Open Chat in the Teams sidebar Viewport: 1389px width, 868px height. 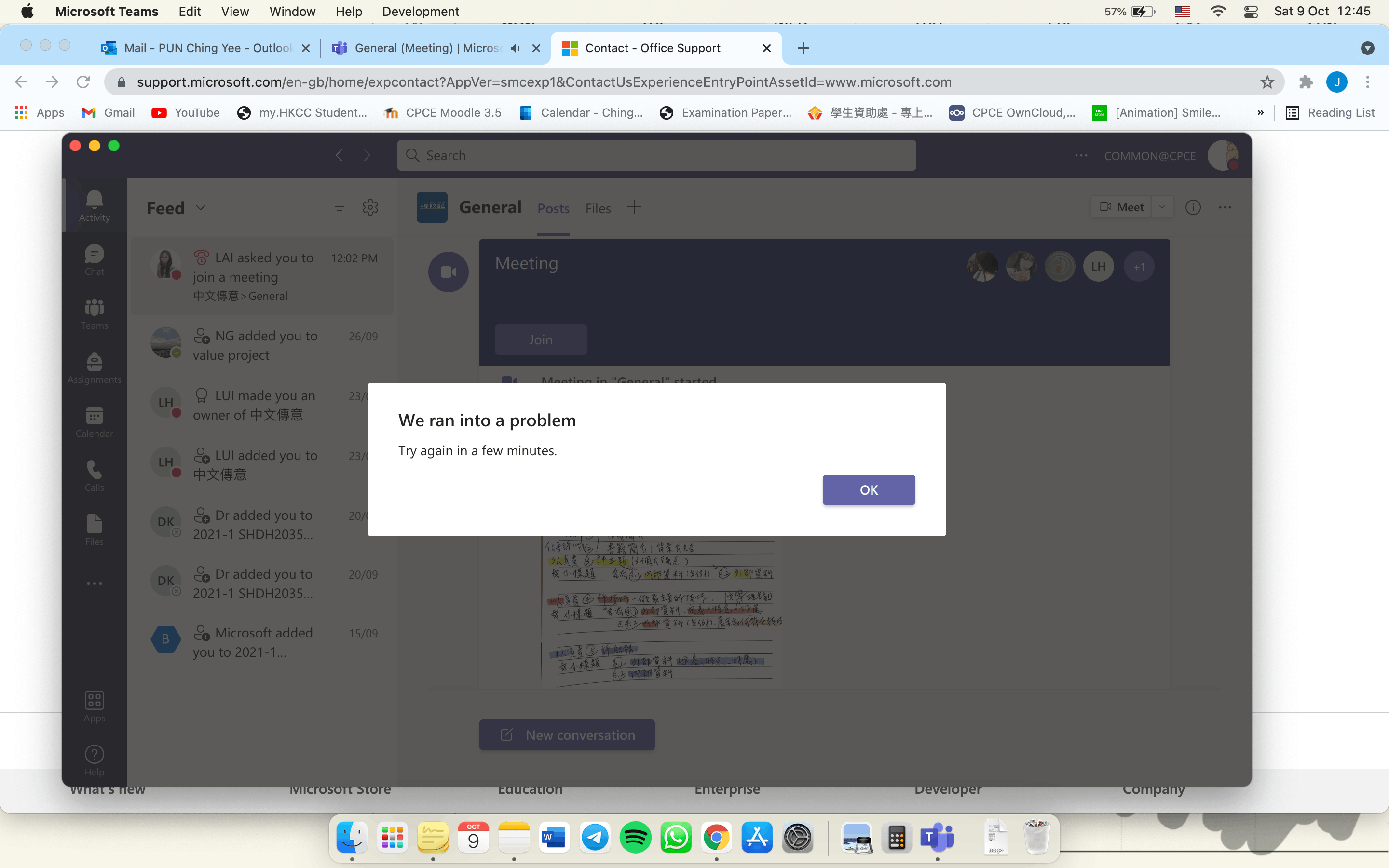pyautogui.click(x=94, y=260)
